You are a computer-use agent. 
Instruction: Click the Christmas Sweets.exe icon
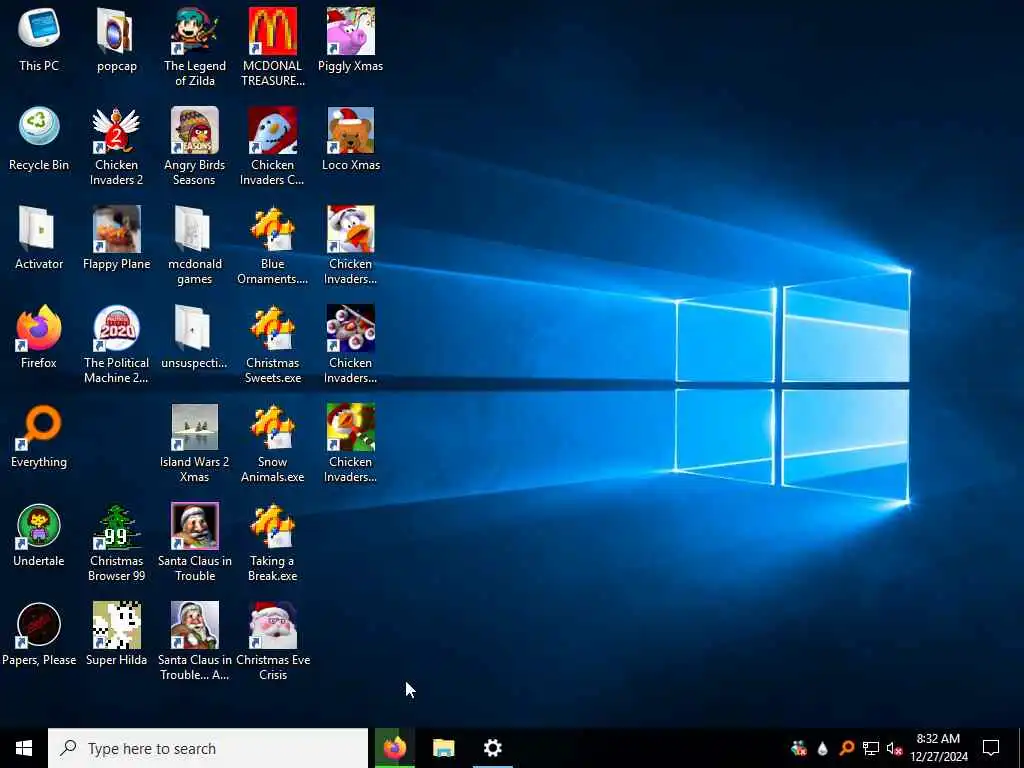point(272,328)
